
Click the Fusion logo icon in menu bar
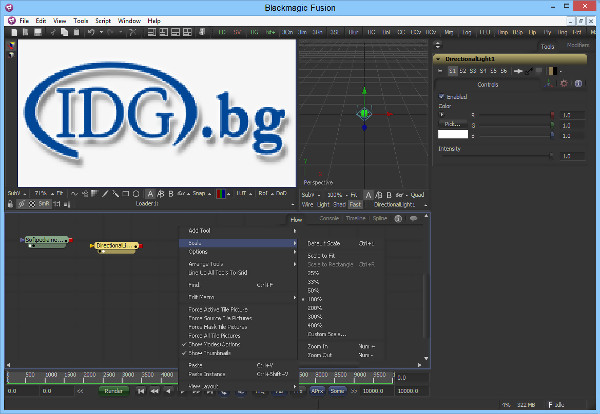tap(11, 20)
